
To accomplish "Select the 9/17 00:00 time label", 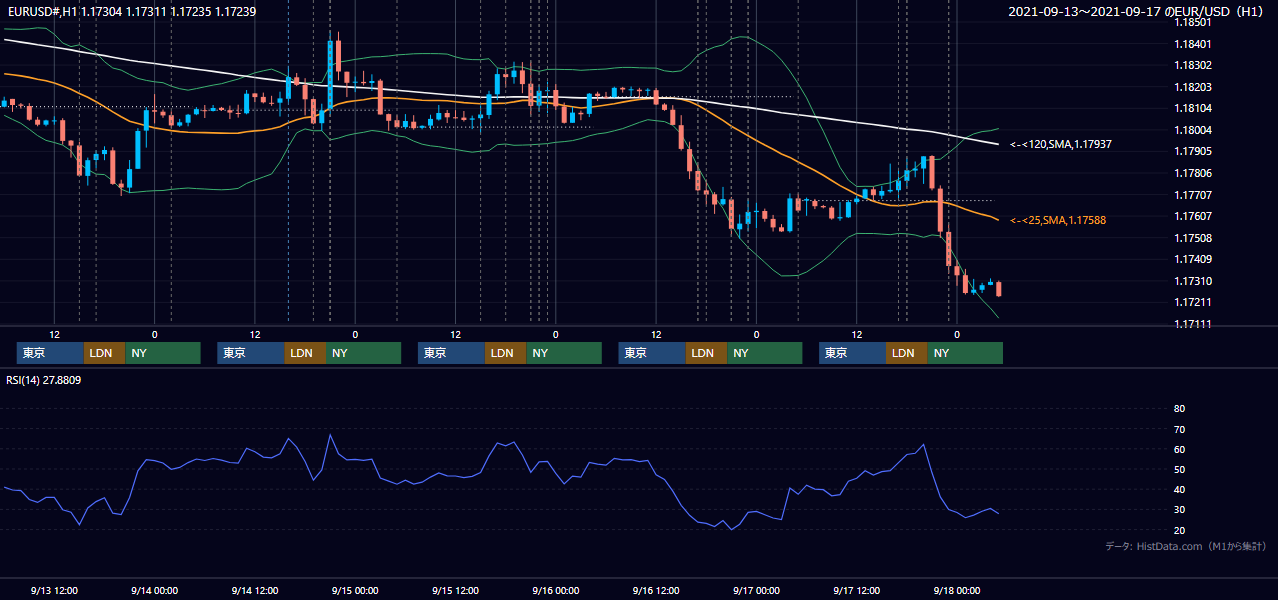I will coord(756,590).
